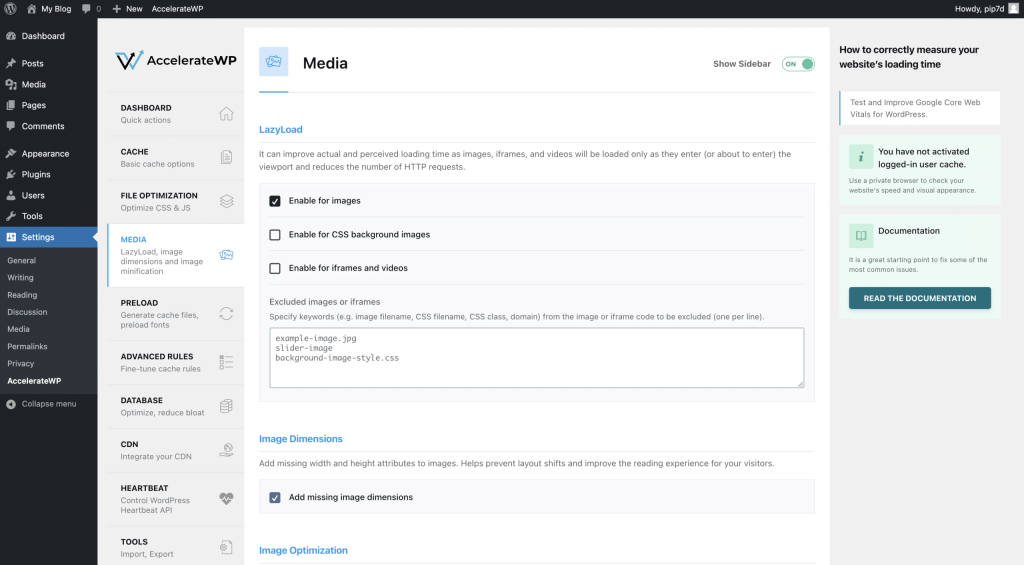1024x565 pixels.
Task: Click the Users icon in the sidebar
Action: tap(11, 195)
